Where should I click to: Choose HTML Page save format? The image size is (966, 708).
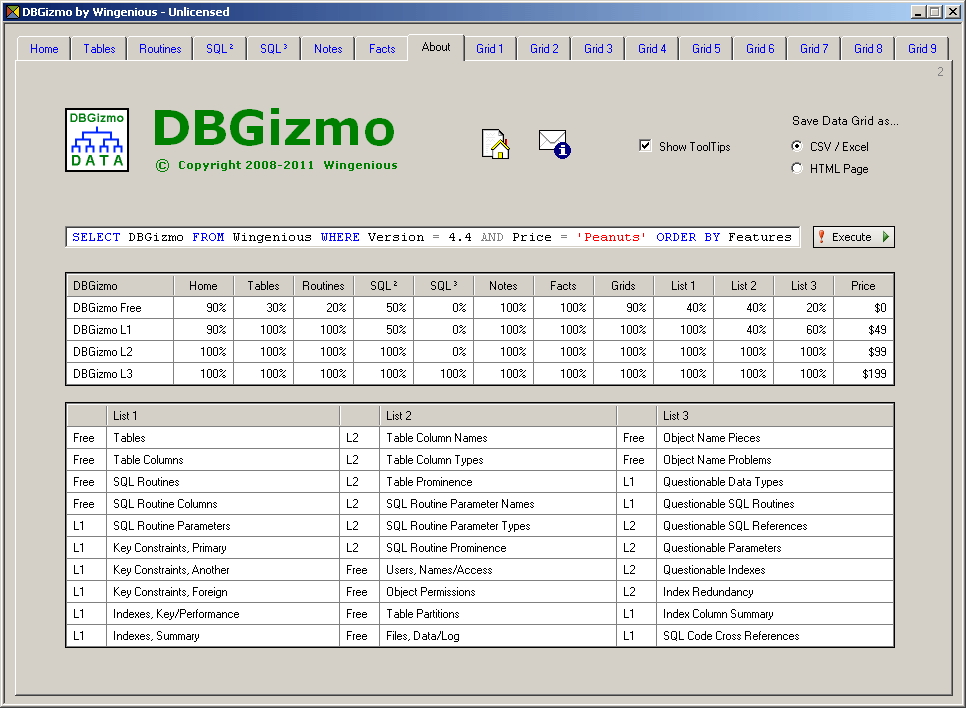pos(797,168)
